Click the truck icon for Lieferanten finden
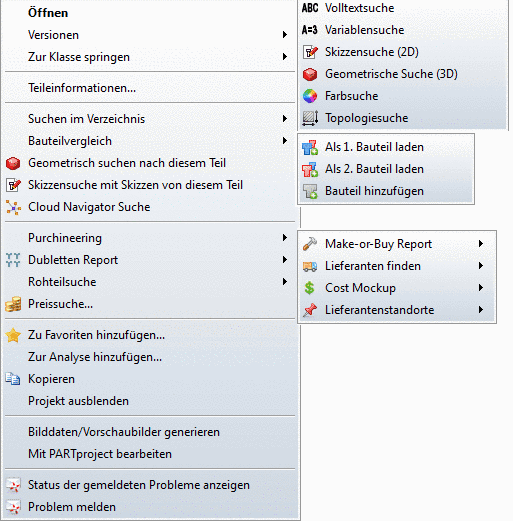 [x=310, y=266]
